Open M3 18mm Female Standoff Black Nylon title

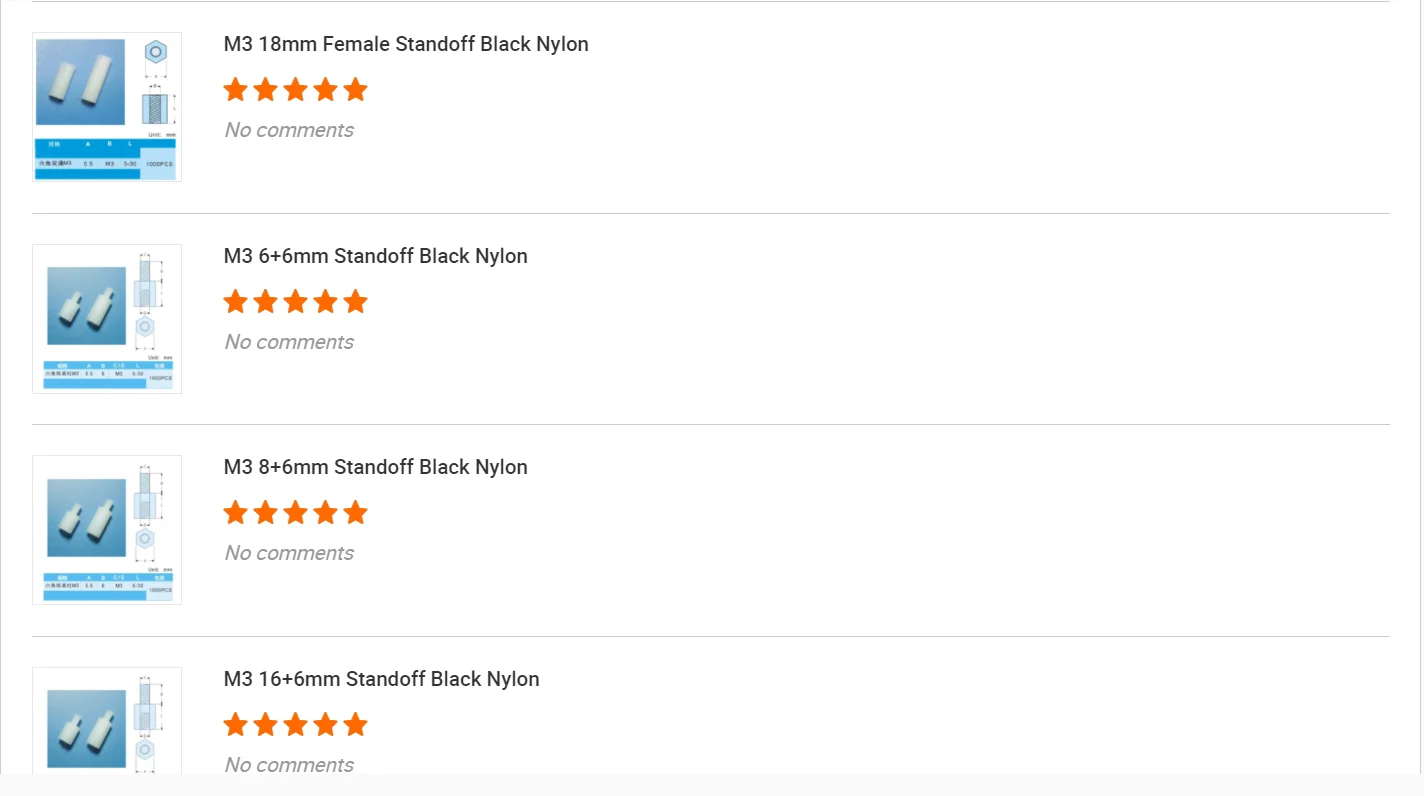coord(406,44)
